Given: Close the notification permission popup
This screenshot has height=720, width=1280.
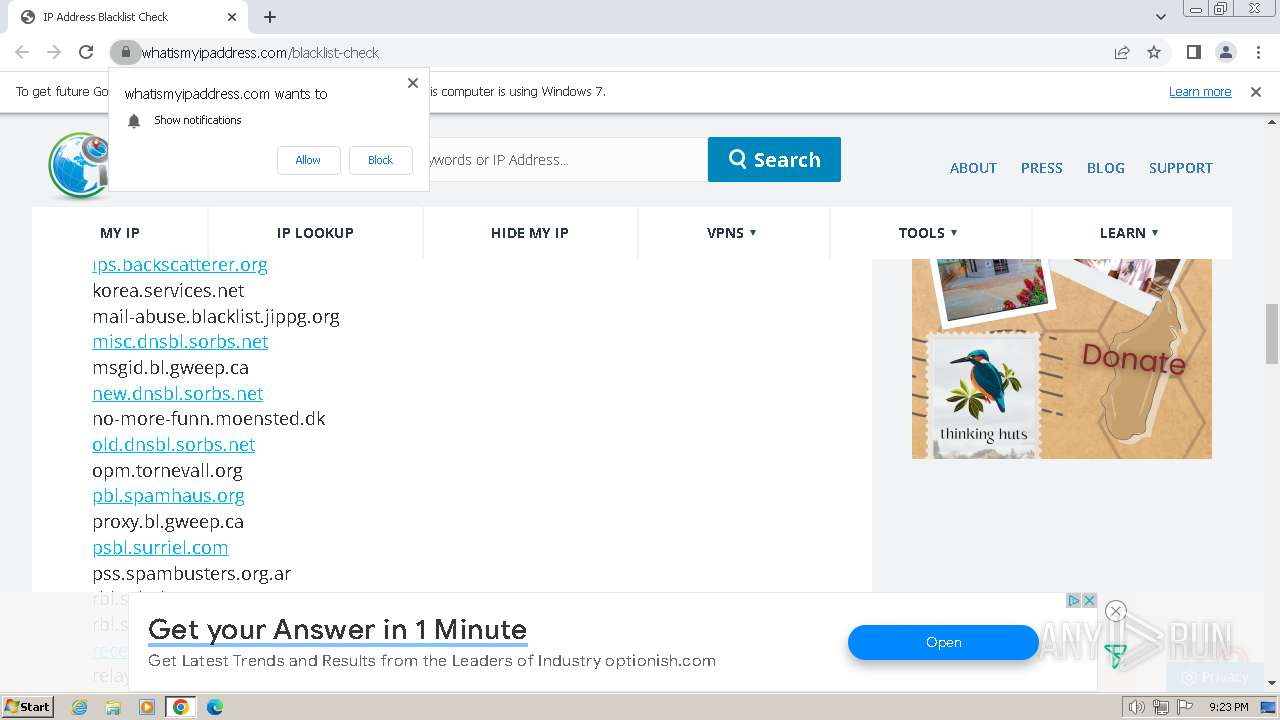Looking at the screenshot, I should [x=413, y=83].
